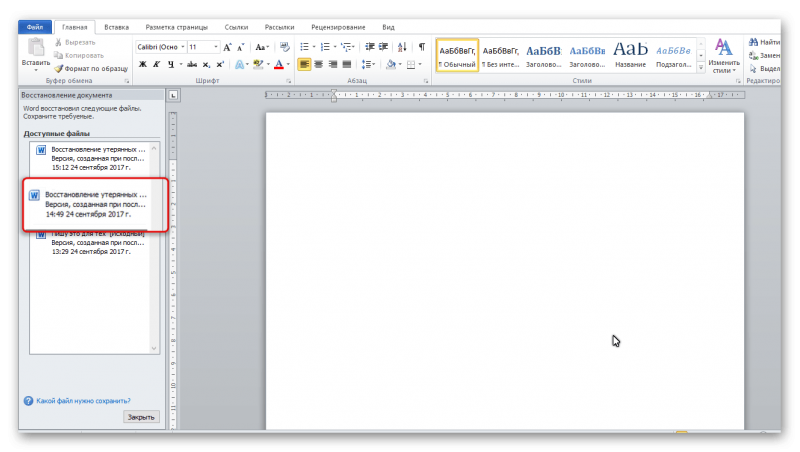Viewport: 800px width, 452px height.
Task: Apply text highlight color marker
Action: [258, 64]
